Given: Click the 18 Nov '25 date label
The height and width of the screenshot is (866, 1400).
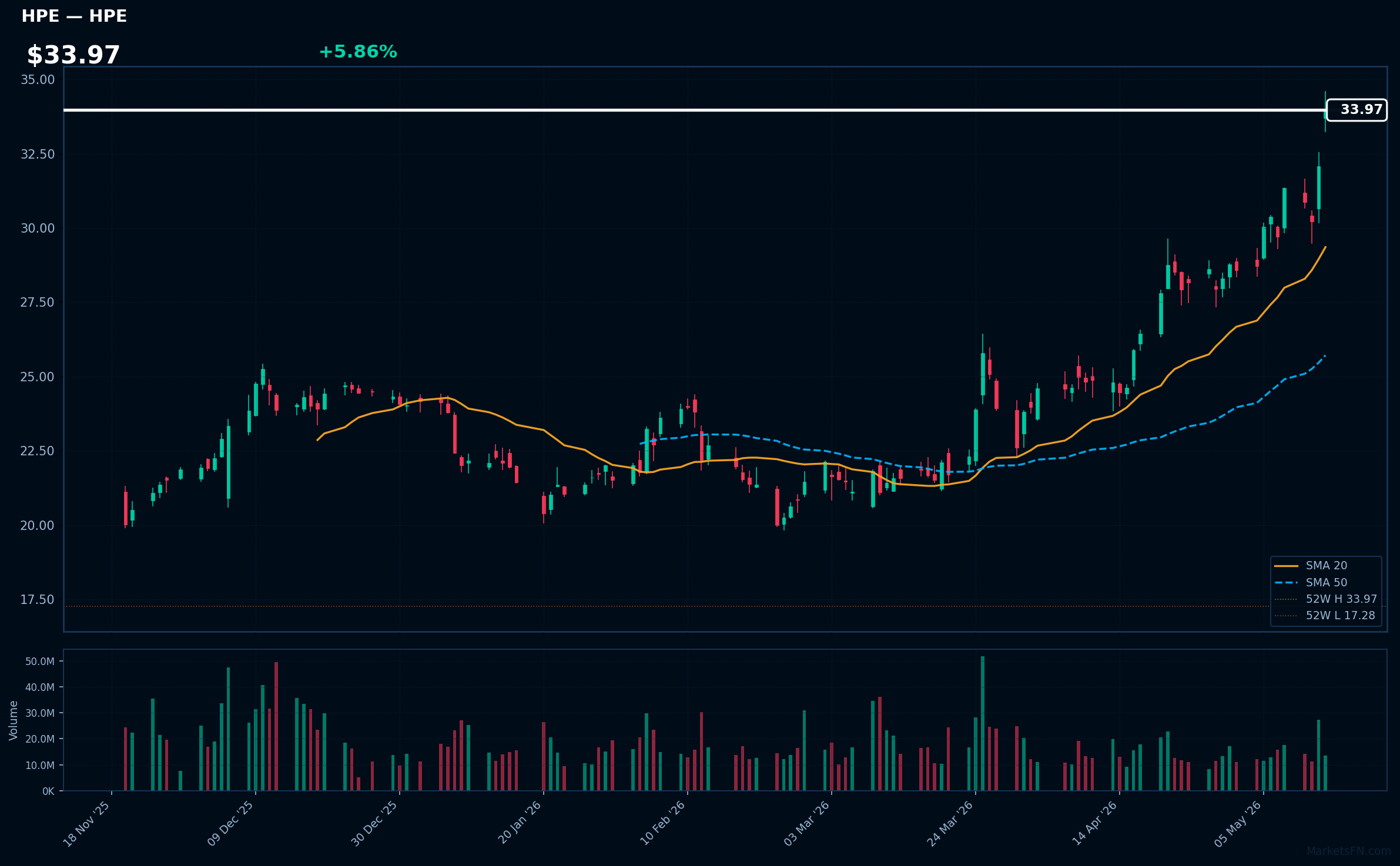Looking at the screenshot, I should coord(86,824).
